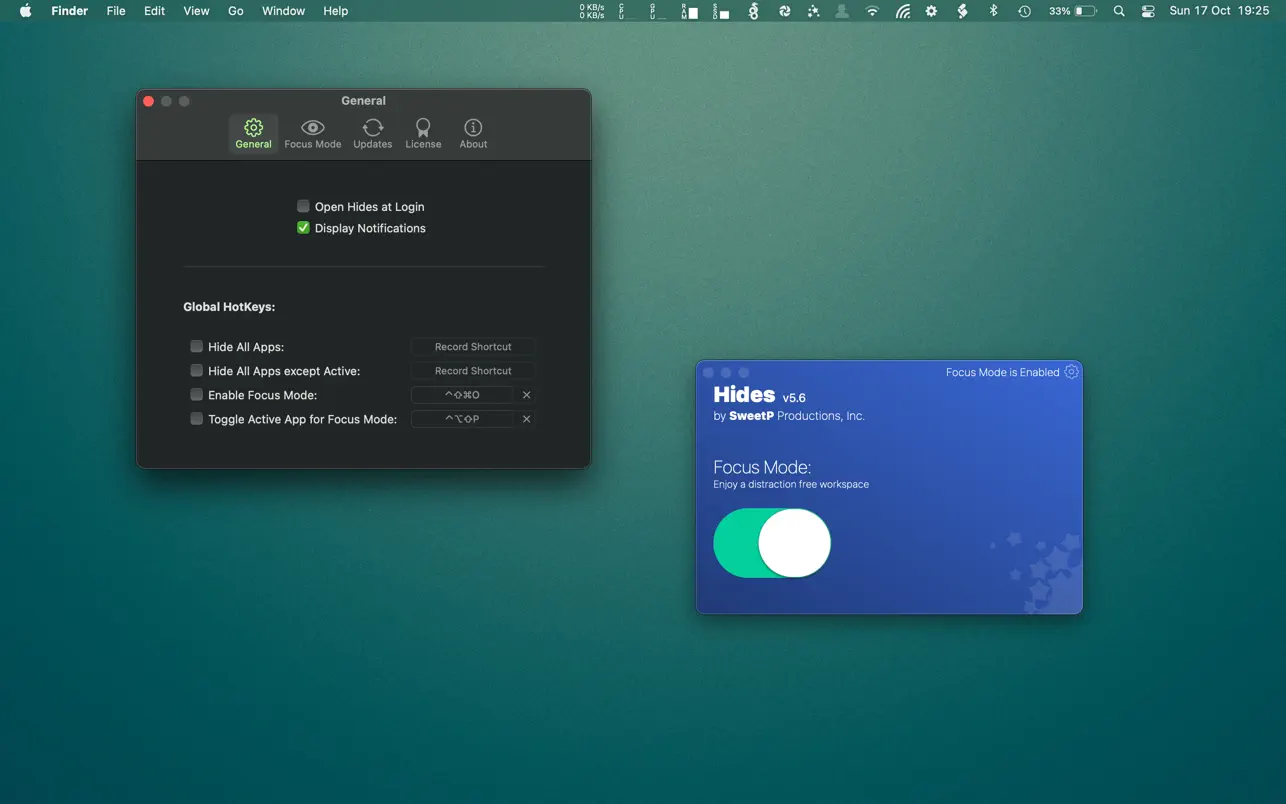Open settings gear in Hides window

(x=1071, y=372)
